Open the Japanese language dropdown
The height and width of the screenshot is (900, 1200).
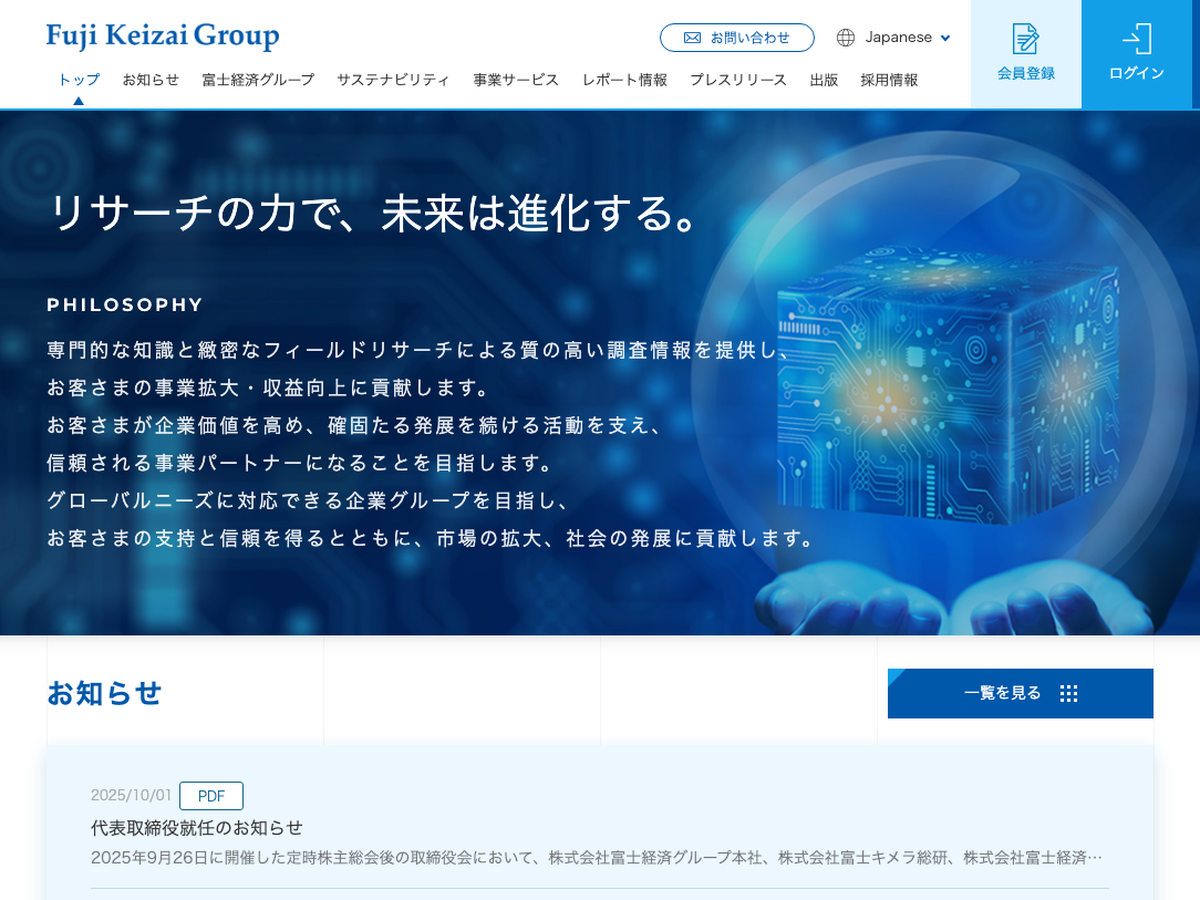(x=897, y=38)
